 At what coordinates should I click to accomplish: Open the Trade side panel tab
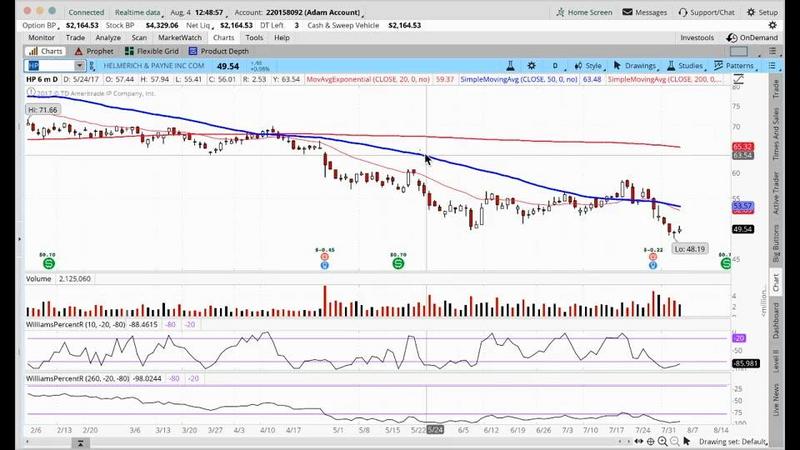[x=776, y=89]
